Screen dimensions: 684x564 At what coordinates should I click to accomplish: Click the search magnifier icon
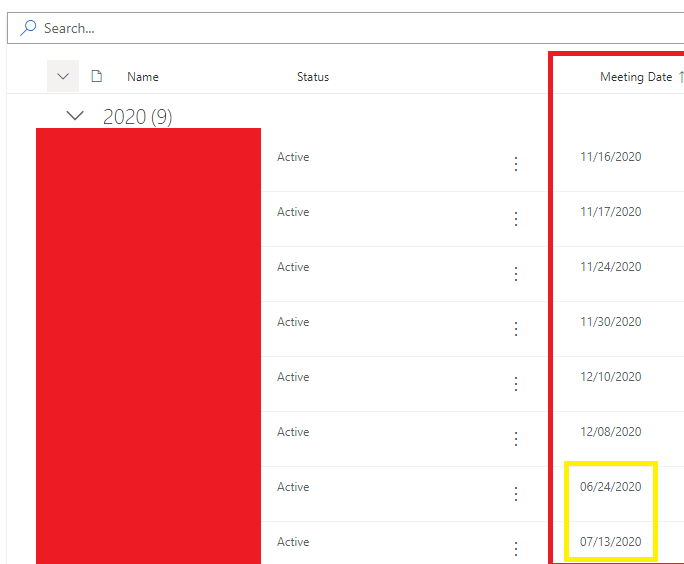tap(28, 28)
